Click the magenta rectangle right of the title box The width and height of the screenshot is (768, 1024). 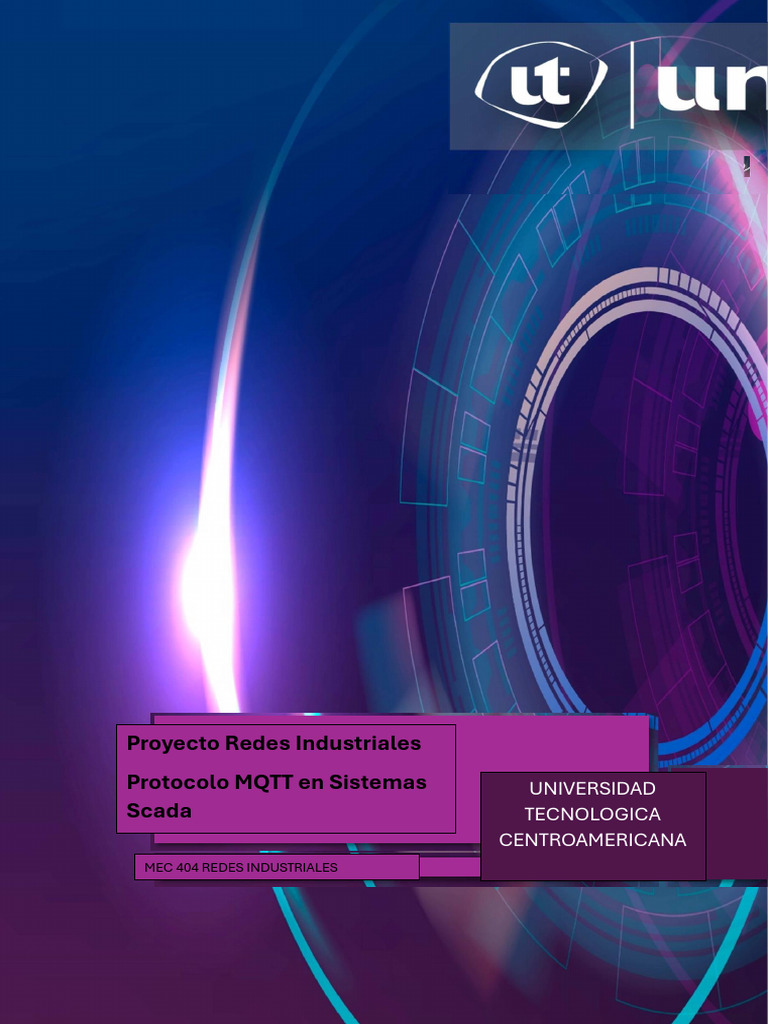click(x=552, y=744)
